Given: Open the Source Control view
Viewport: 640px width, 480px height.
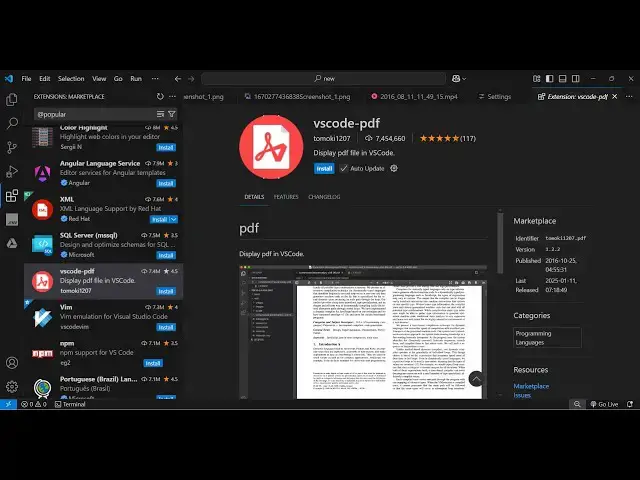Looking at the screenshot, I should pos(12,147).
